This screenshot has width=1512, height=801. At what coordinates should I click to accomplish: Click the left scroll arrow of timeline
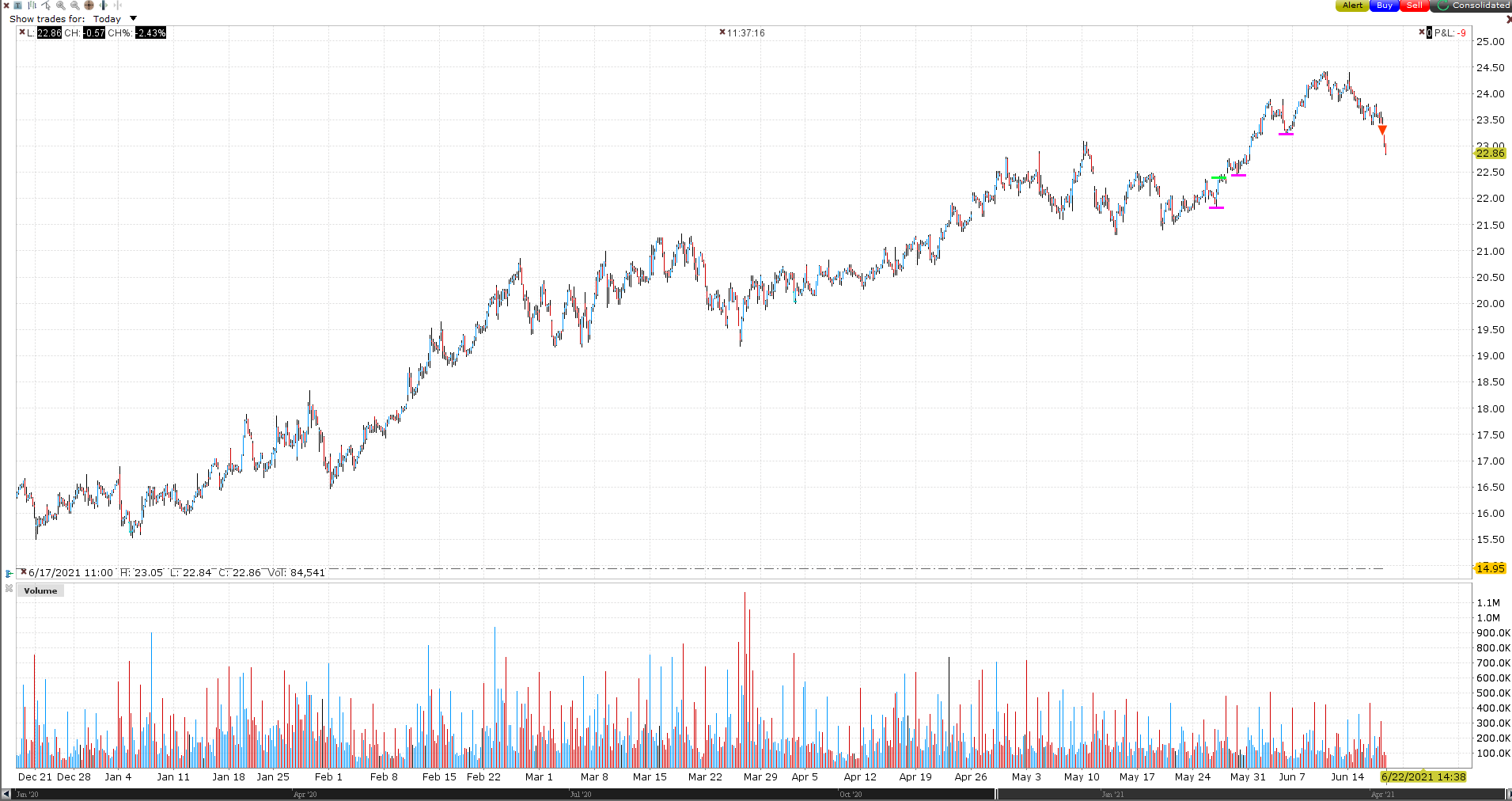[x=6, y=794]
